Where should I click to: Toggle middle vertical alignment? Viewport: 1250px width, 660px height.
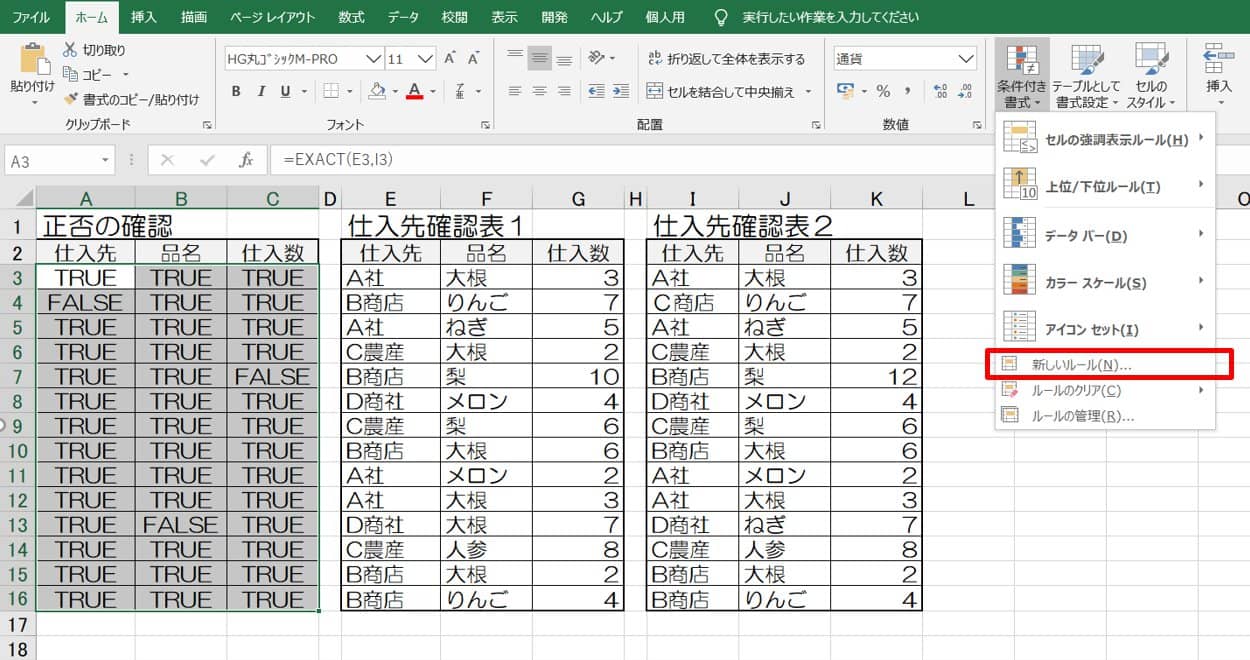[540, 58]
